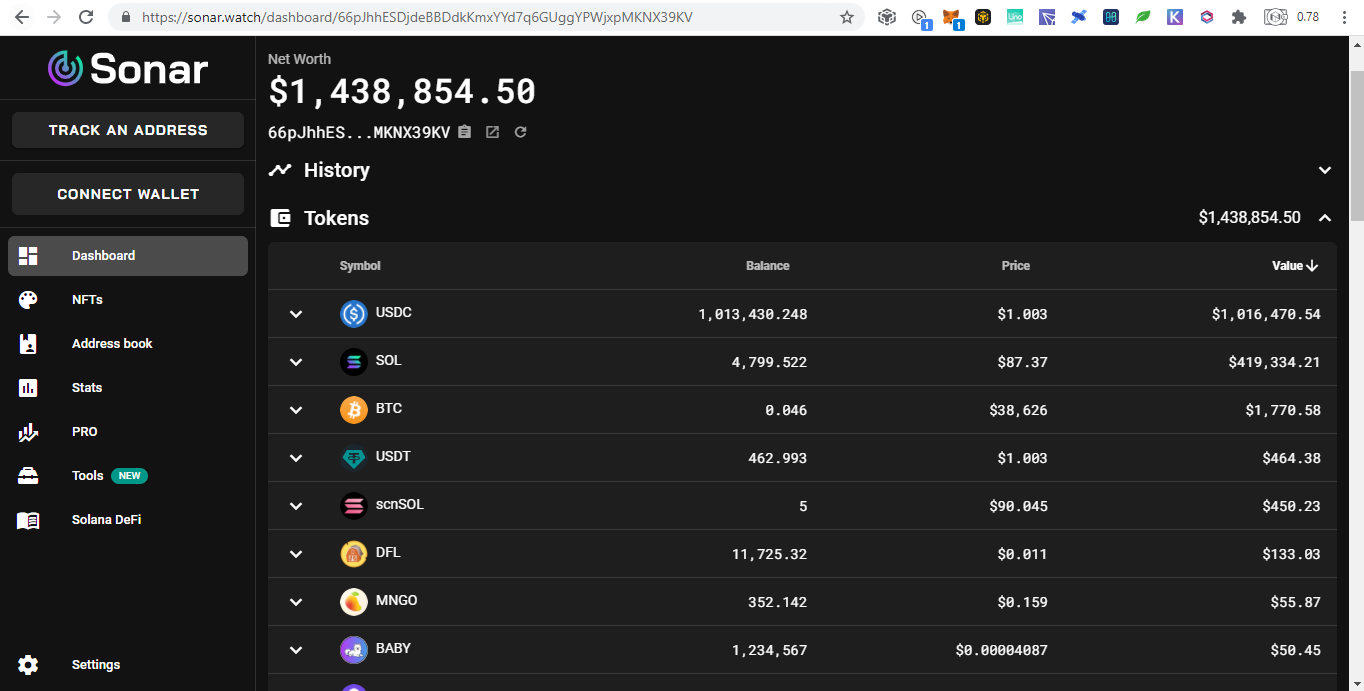
Task: Expand the History section chevron
Action: [1325, 170]
